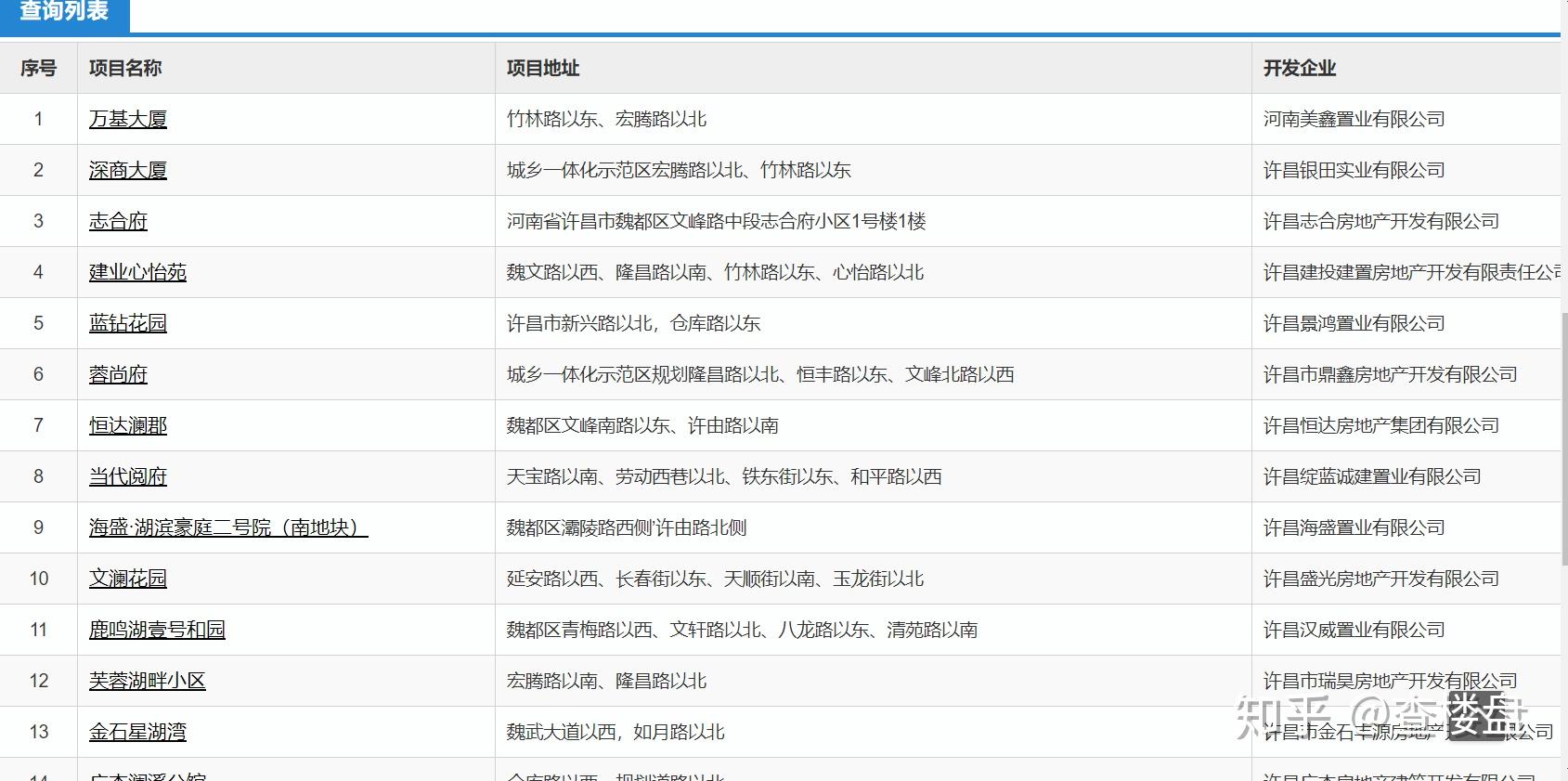Viewport: 1568px width, 781px height.
Task: Click row number 5 cell
Action: point(38,323)
